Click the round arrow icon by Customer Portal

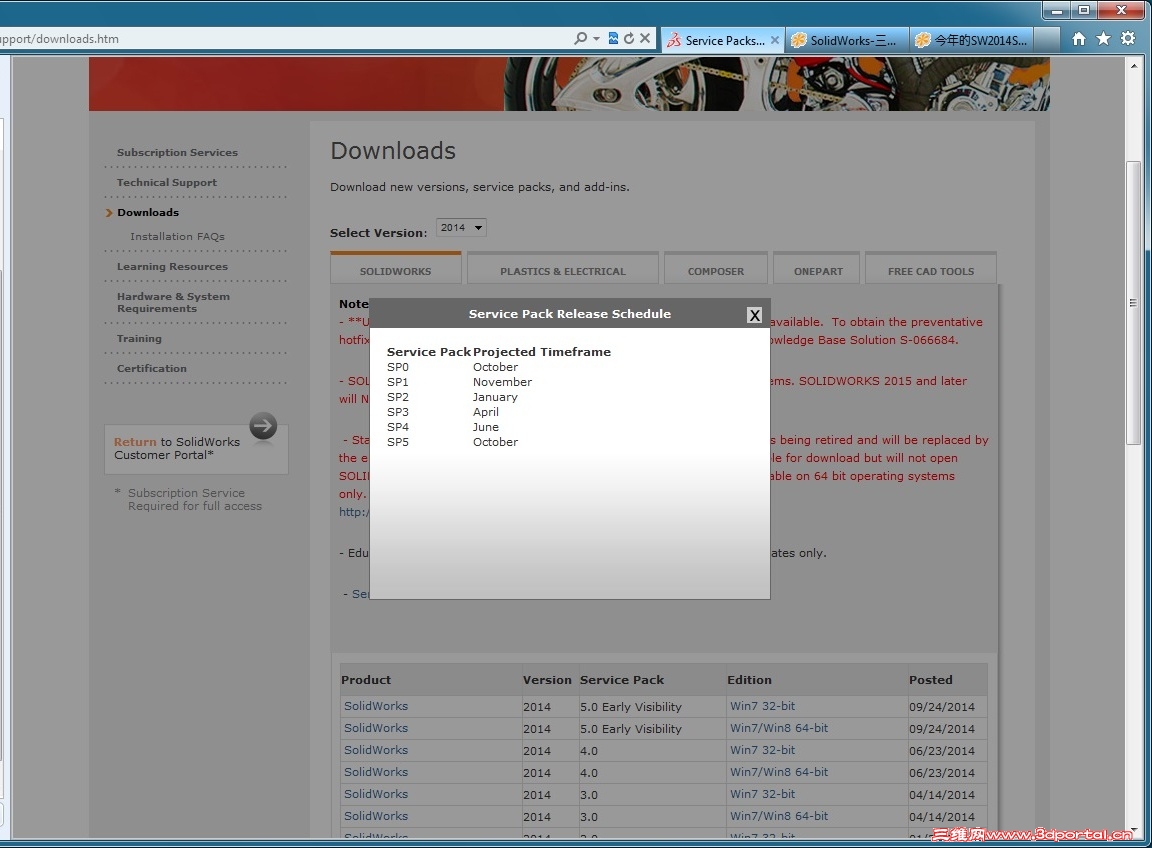click(x=263, y=425)
